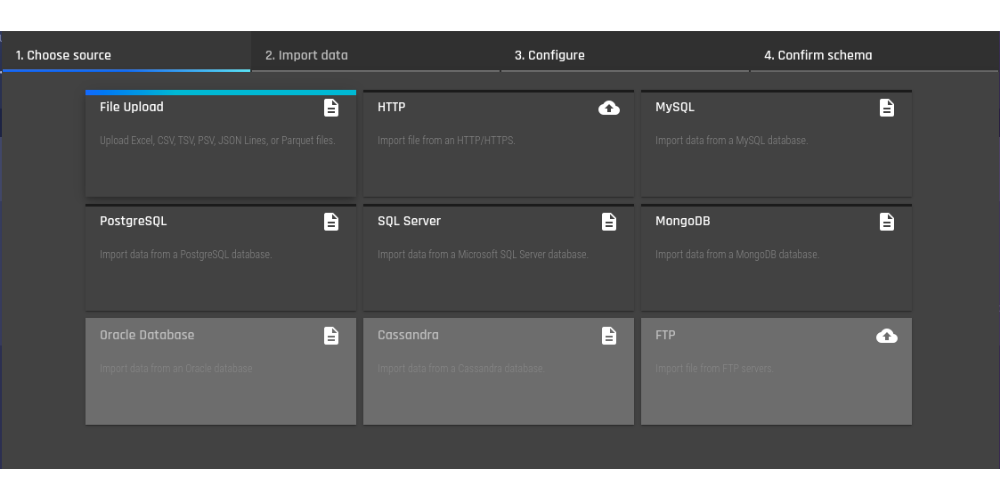Screen dimensions: 1000x500
Task: Click the MongoDB card document icon
Action: 886,221
